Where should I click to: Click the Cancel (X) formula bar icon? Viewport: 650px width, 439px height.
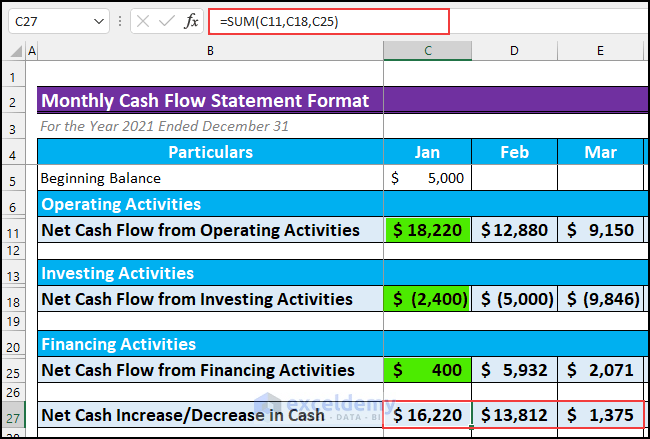point(141,21)
